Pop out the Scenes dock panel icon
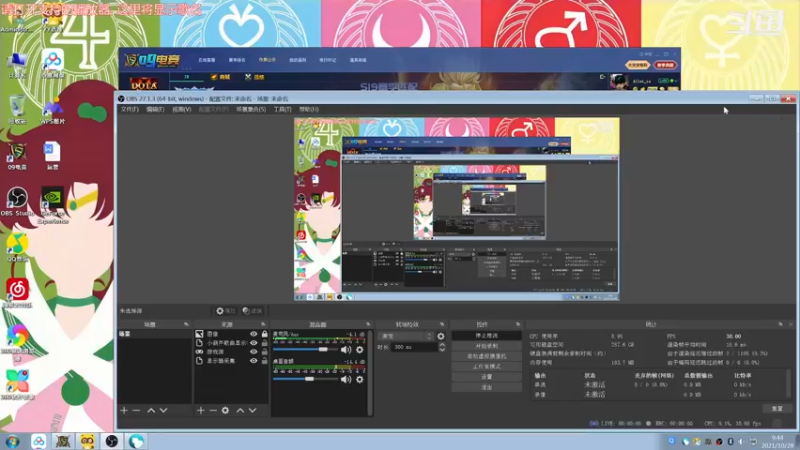800x450 pixels. coord(186,324)
